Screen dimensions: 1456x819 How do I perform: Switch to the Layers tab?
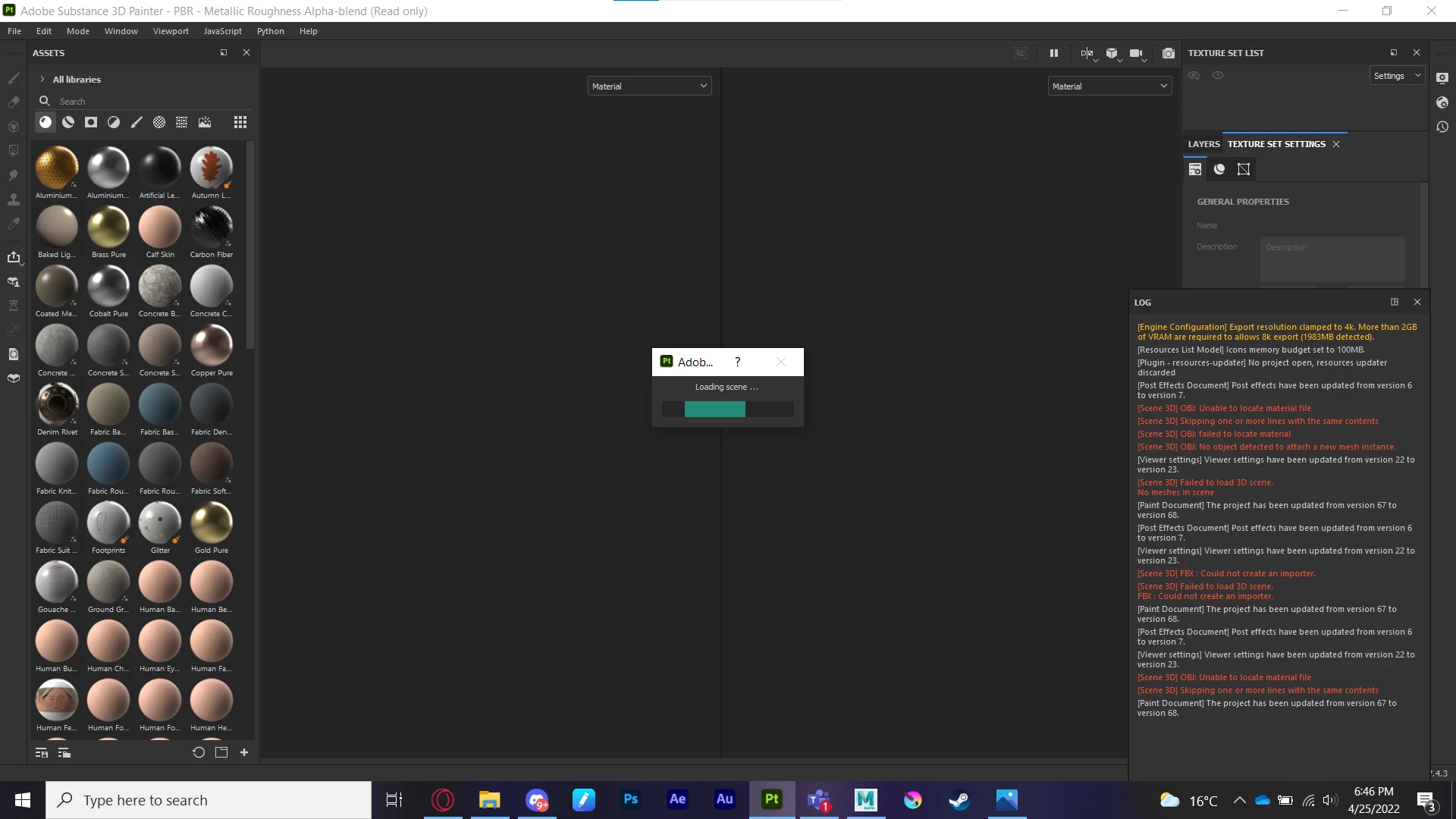(x=1203, y=144)
